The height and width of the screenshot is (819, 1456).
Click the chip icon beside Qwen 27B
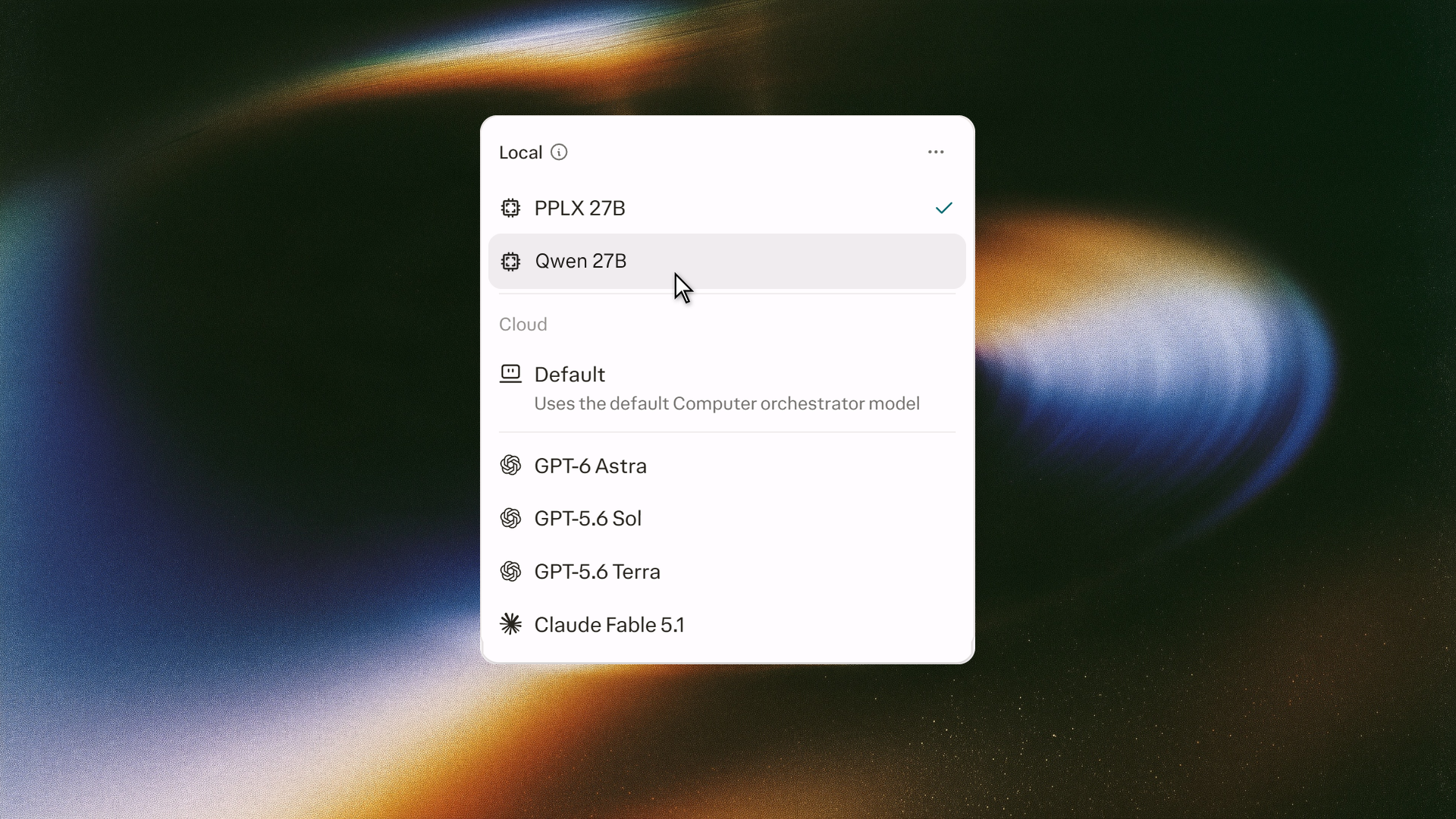(511, 262)
